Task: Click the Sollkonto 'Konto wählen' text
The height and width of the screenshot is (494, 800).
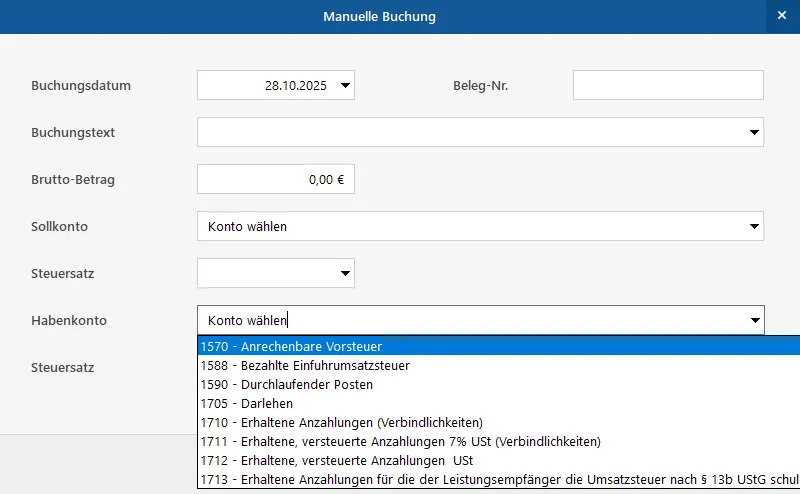Action: (248, 226)
